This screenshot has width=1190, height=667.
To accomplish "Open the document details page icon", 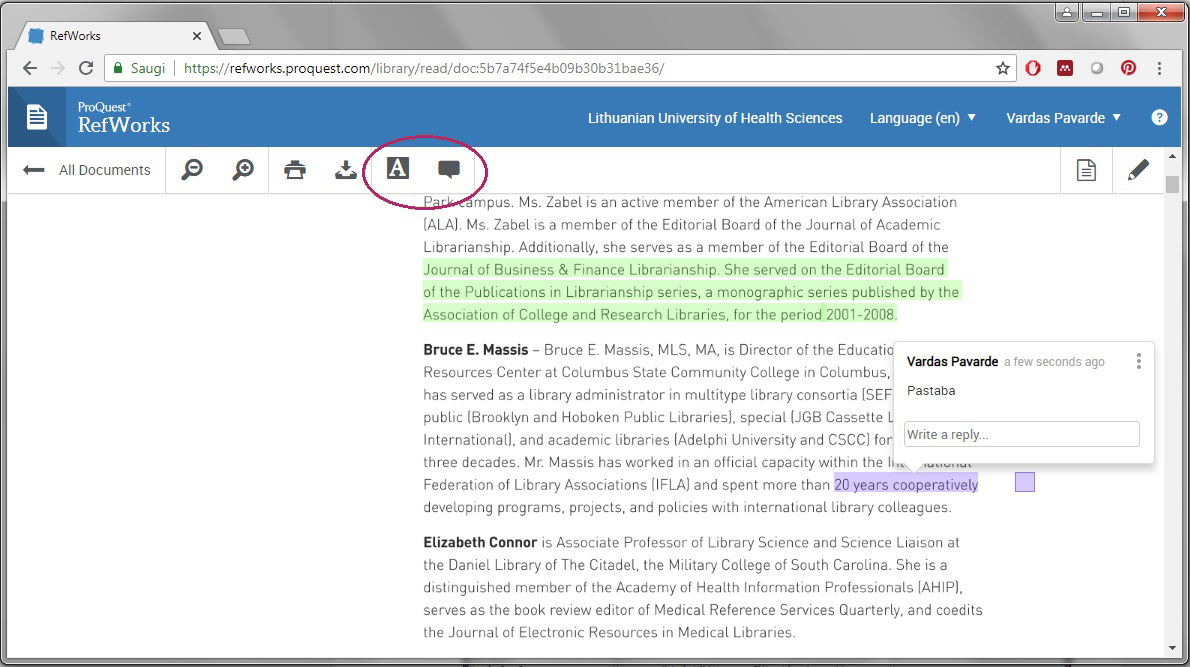I will (1086, 170).
